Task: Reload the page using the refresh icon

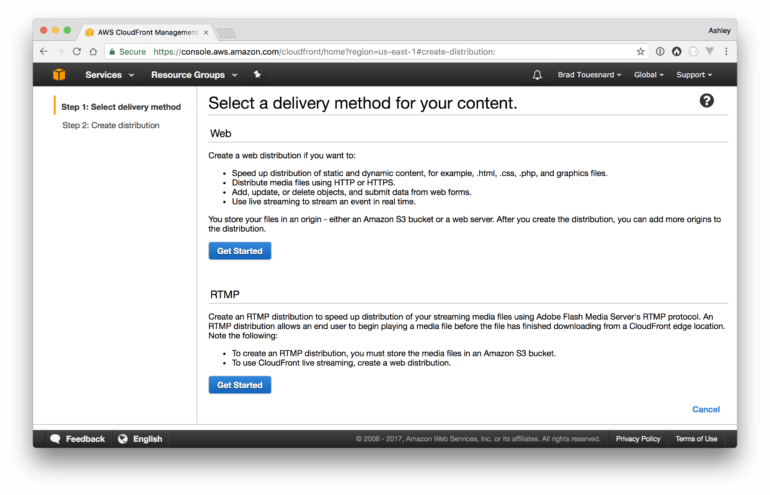Action: click(x=77, y=52)
